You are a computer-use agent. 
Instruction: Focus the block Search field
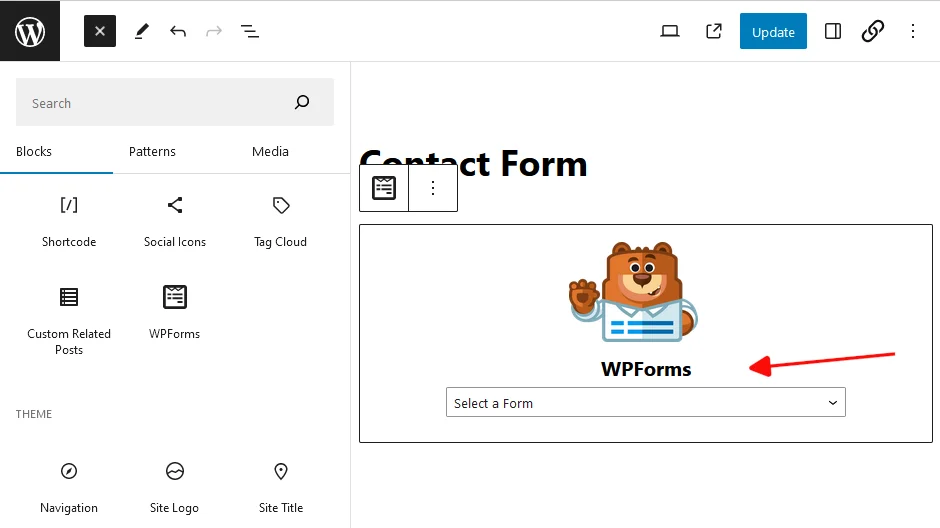[174, 102]
